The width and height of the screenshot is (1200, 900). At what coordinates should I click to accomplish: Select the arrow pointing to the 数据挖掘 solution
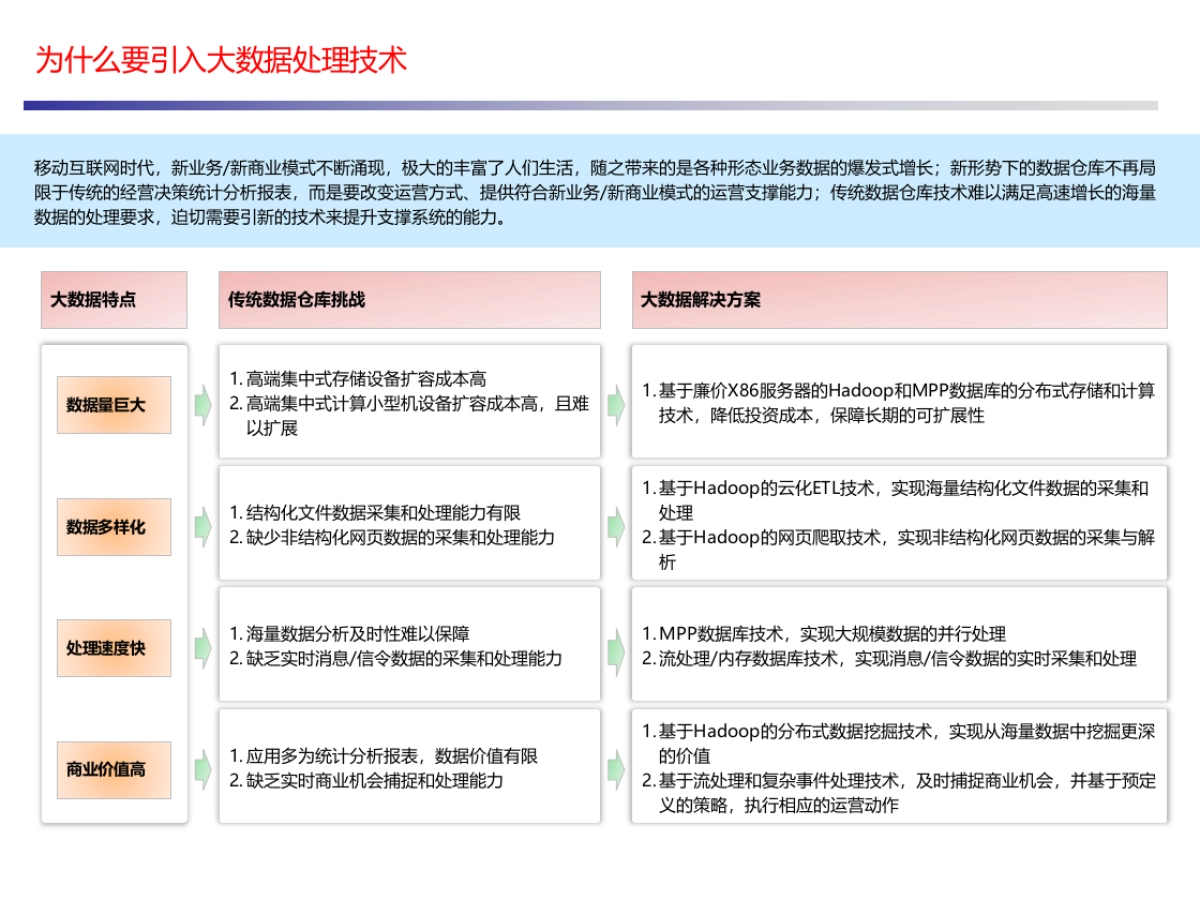[614, 770]
